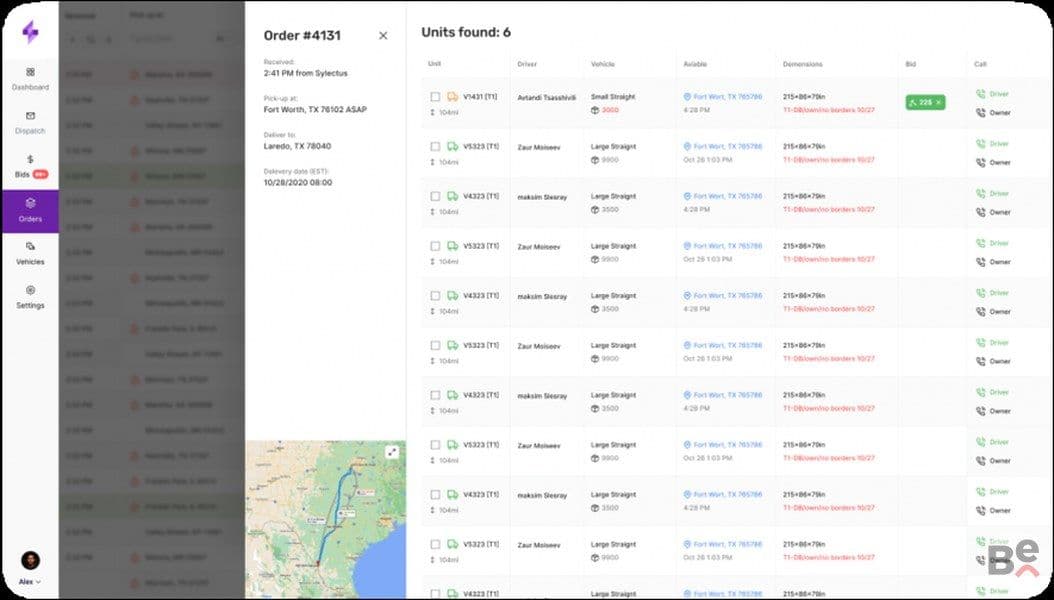Select driver name Avtandi Tsasshvili
This screenshot has height=600, width=1054.
[546, 98]
